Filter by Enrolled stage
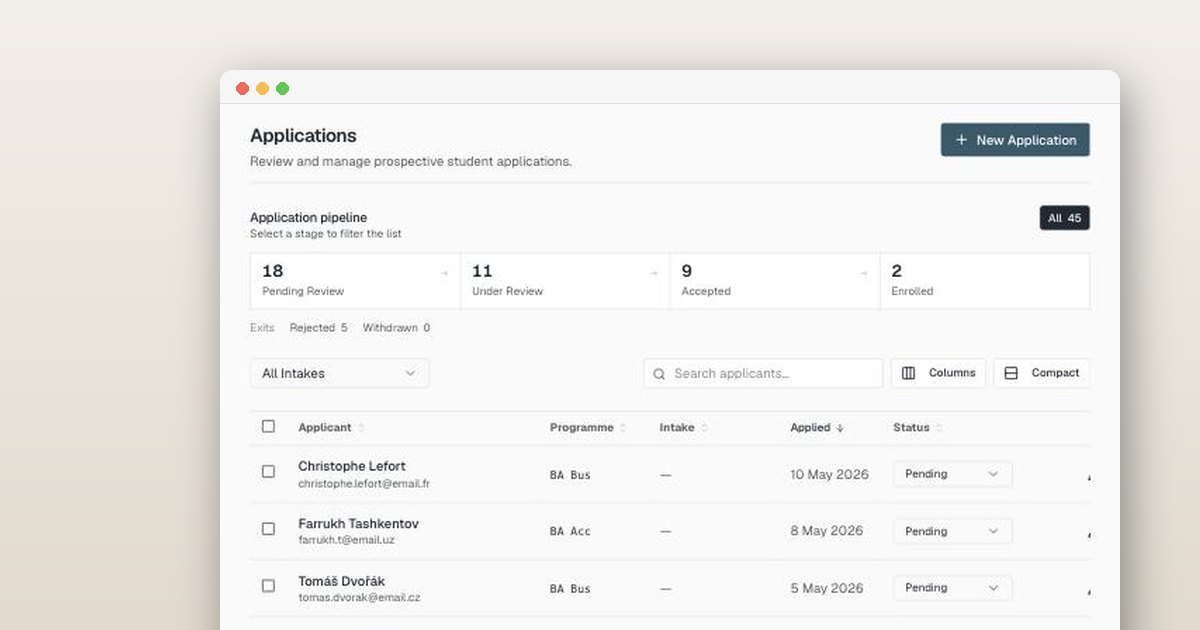Image resolution: width=1200 pixels, height=630 pixels. pyautogui.click(x=985, y=281)
